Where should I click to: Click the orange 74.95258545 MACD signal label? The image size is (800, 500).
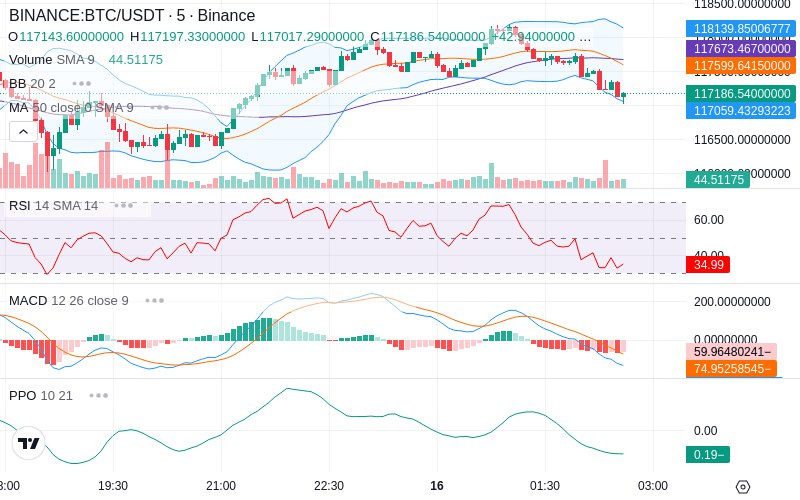click(731, 368)
